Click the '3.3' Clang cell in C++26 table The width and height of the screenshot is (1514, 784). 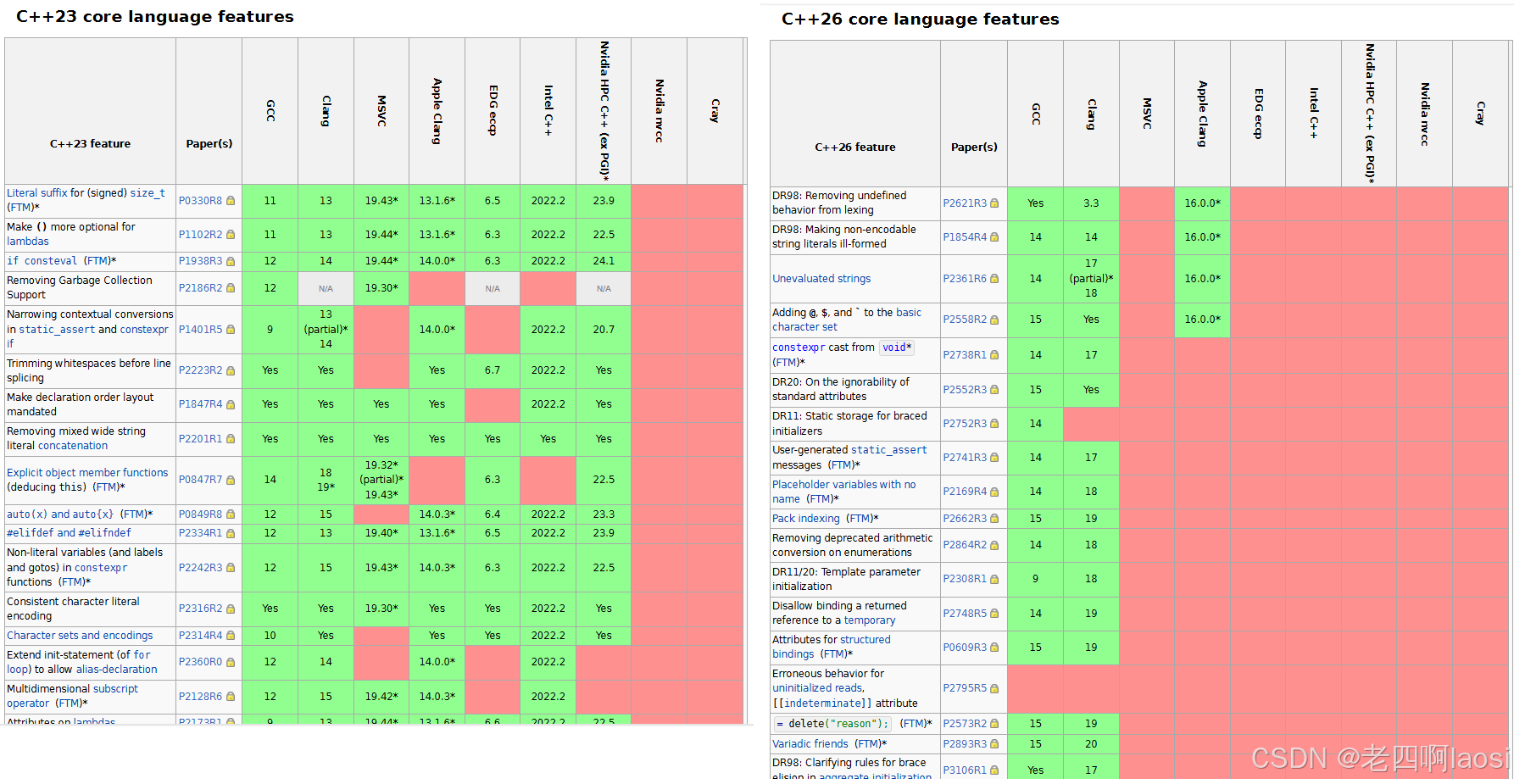pos(1091,203)
